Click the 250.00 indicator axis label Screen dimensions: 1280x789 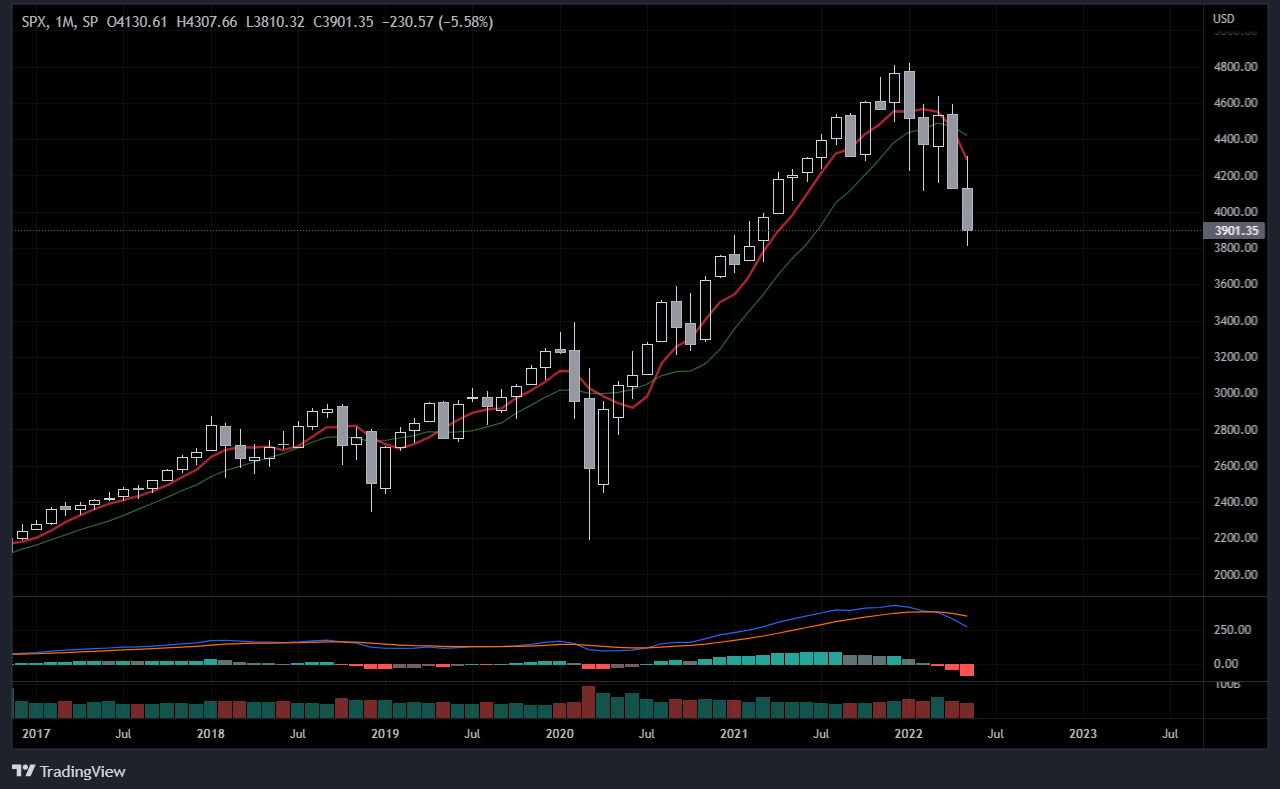pos(1233,630)
